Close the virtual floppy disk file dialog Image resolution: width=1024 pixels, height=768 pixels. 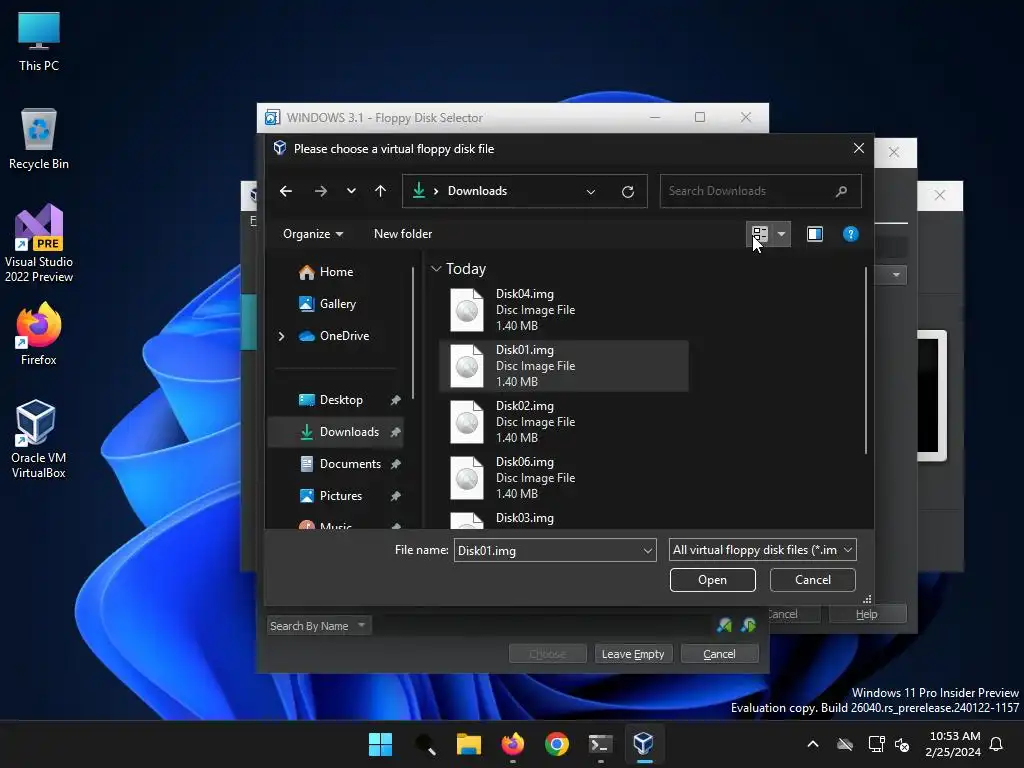click(859, 148)
